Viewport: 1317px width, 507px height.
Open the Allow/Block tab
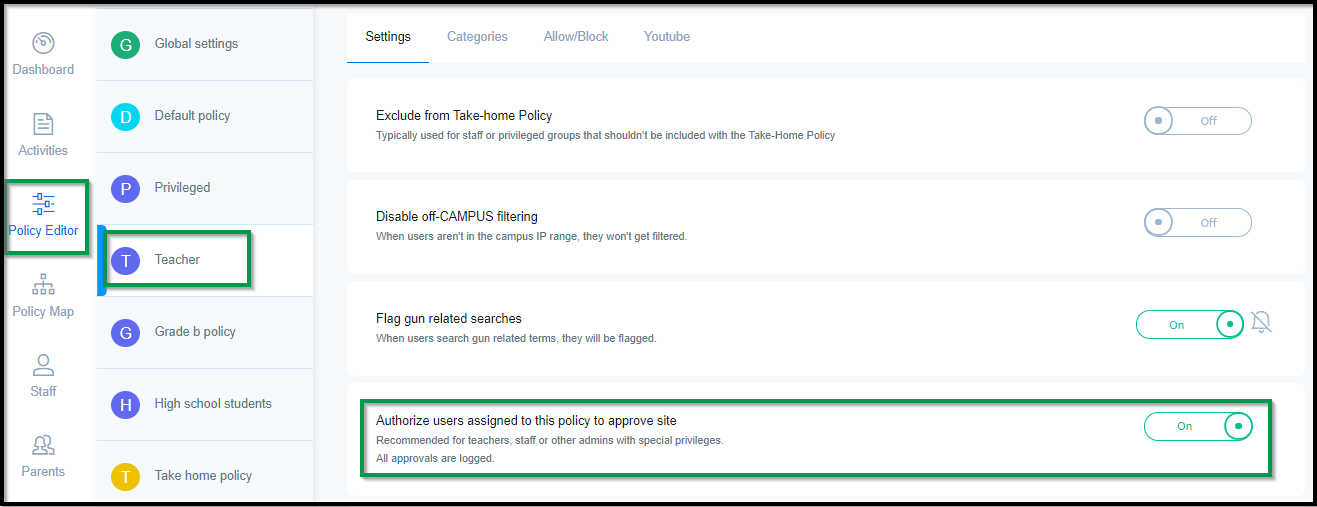click(576, 37)
